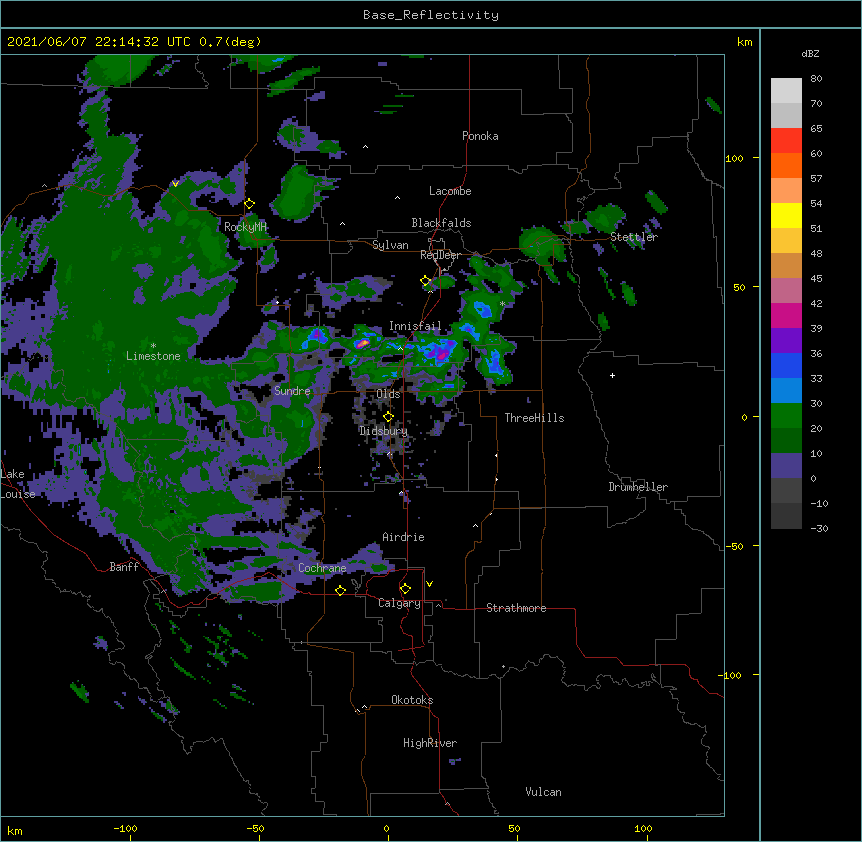Click the Base_Reflectivity title text
This screenshot has width=862, height=842.
coord(430,15)
